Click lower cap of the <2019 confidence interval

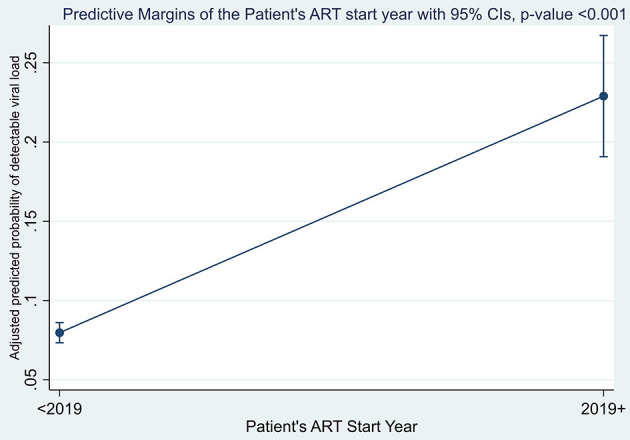[60, 343]
